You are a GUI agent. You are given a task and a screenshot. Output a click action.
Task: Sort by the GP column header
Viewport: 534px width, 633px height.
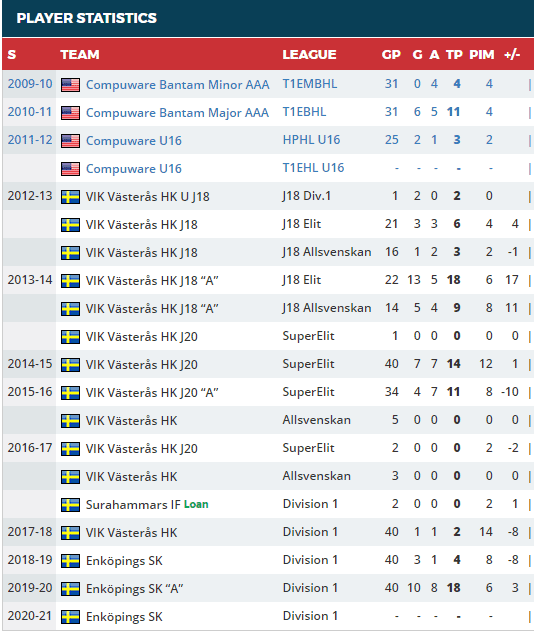coord(391,54)
